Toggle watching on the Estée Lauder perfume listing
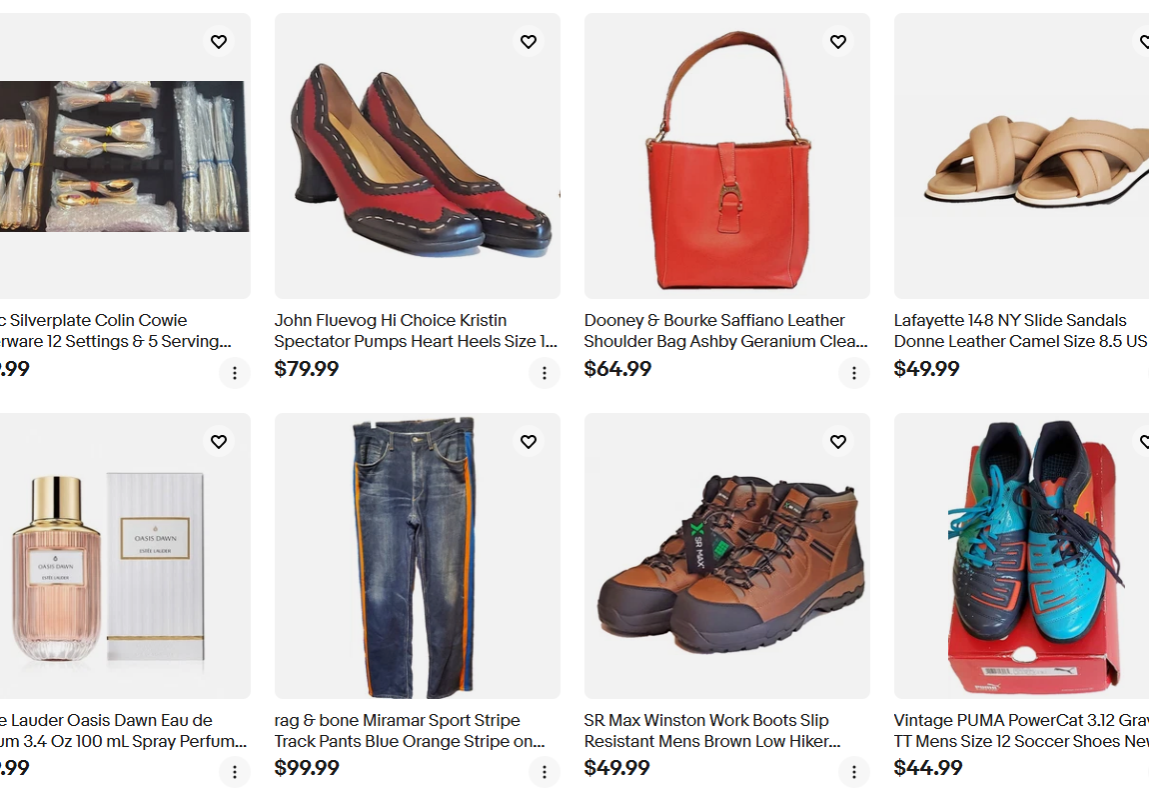The width and height of the screenshot is (1149, 804). coord(218,441)
